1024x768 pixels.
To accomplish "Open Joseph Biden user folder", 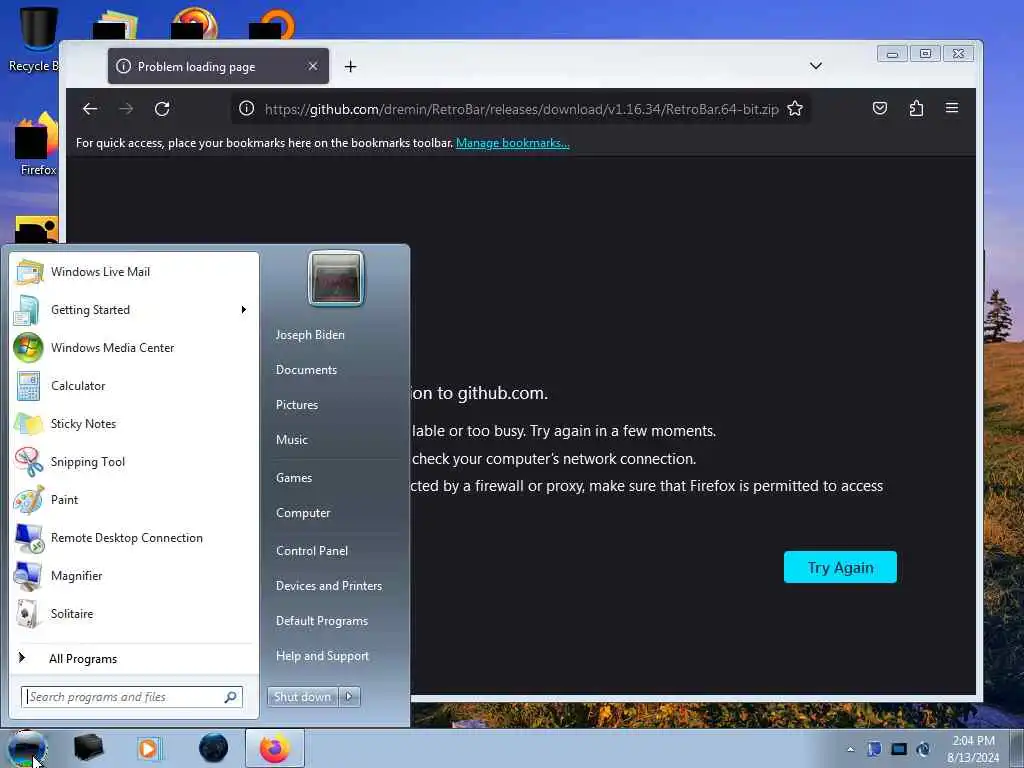I will tap(310, 335).
